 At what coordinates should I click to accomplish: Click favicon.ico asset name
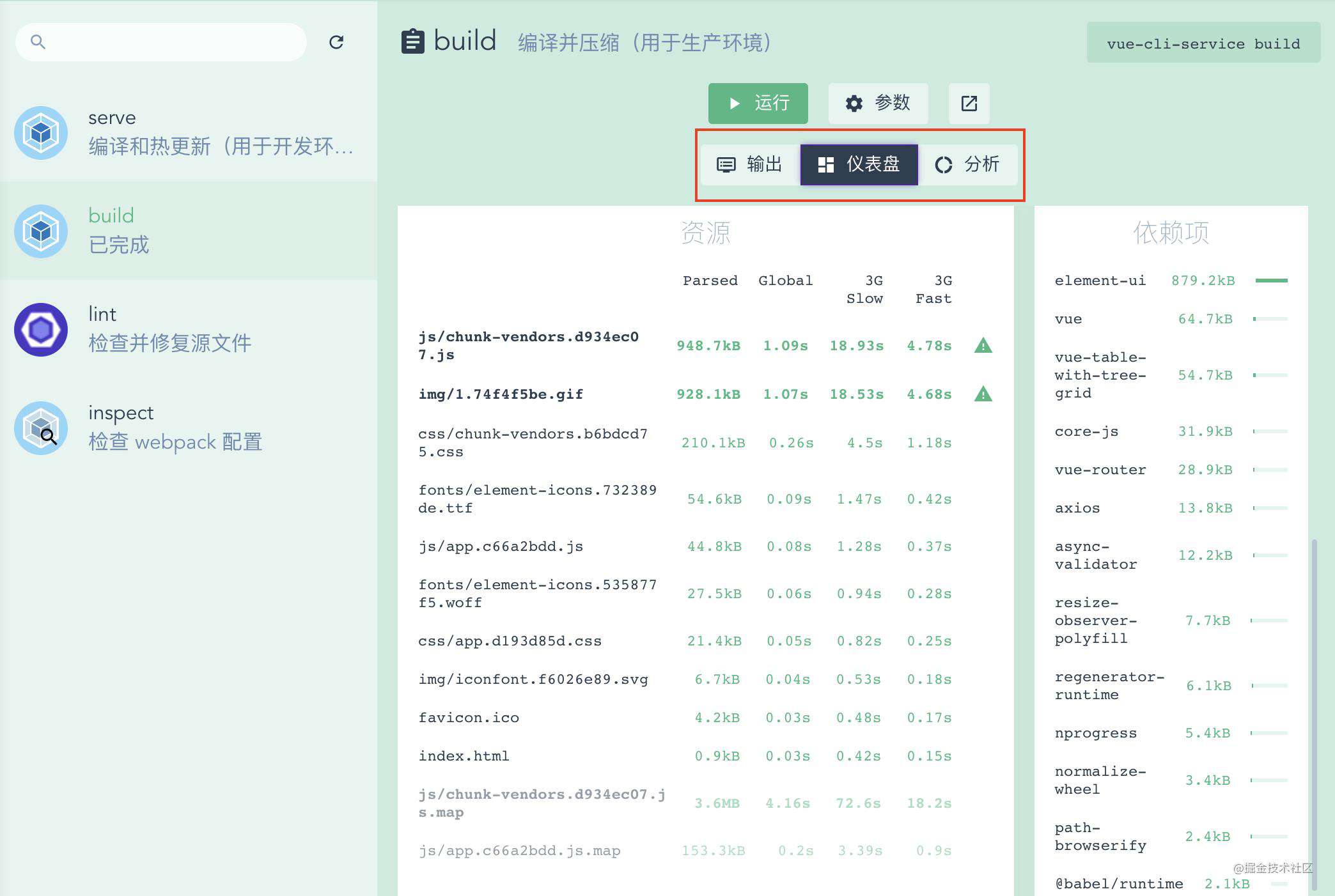pyautogui.click(x=469, y=718)
